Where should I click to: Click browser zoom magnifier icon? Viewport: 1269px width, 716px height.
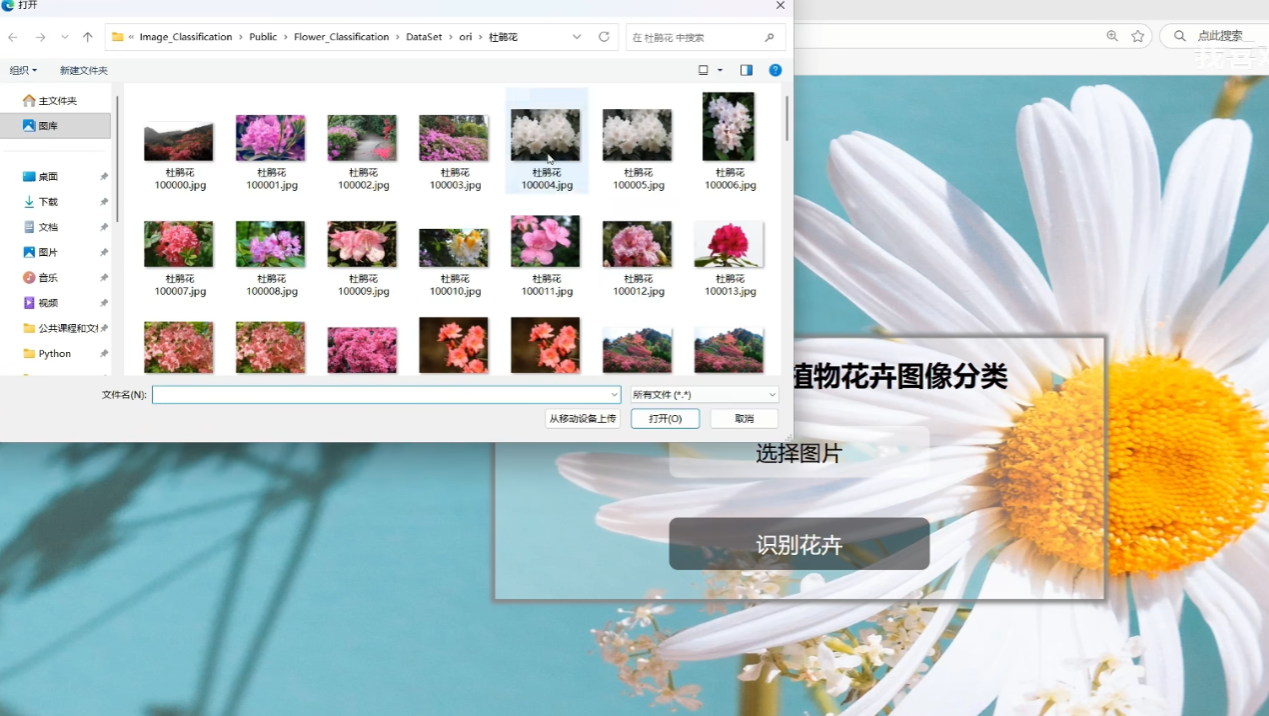[x=1112, y=36]
